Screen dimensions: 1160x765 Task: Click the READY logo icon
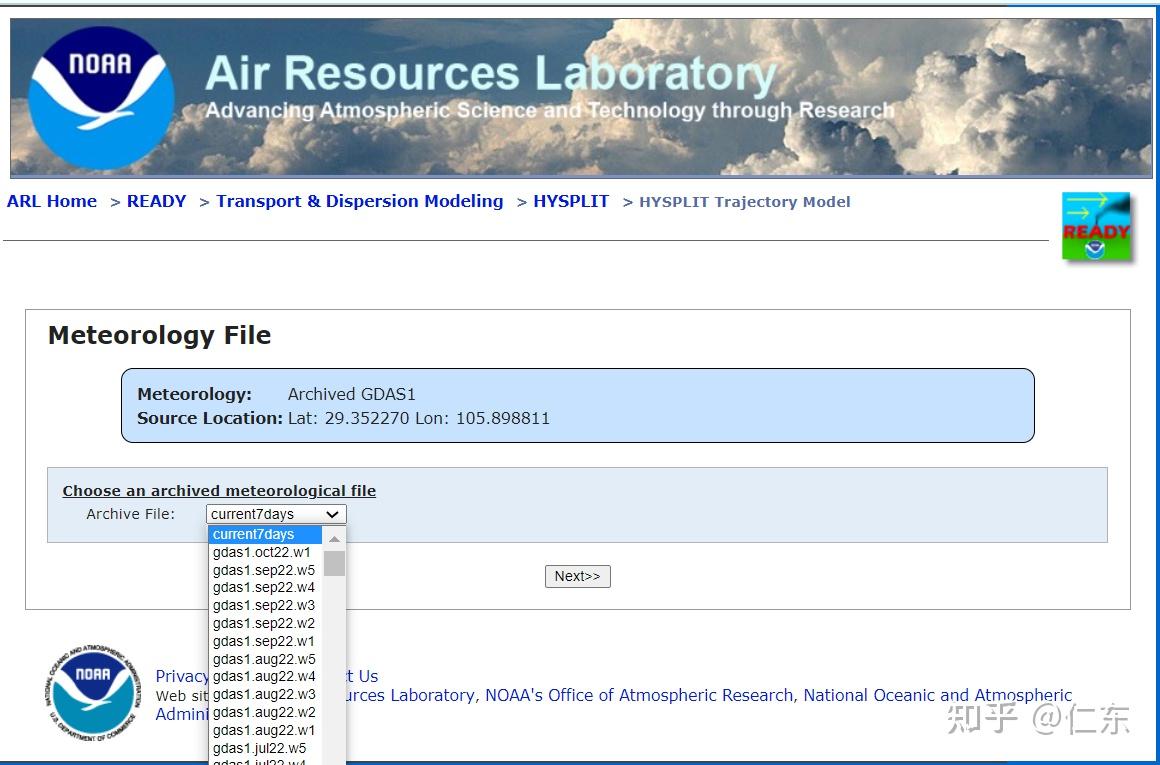[x=1096, y=227]
